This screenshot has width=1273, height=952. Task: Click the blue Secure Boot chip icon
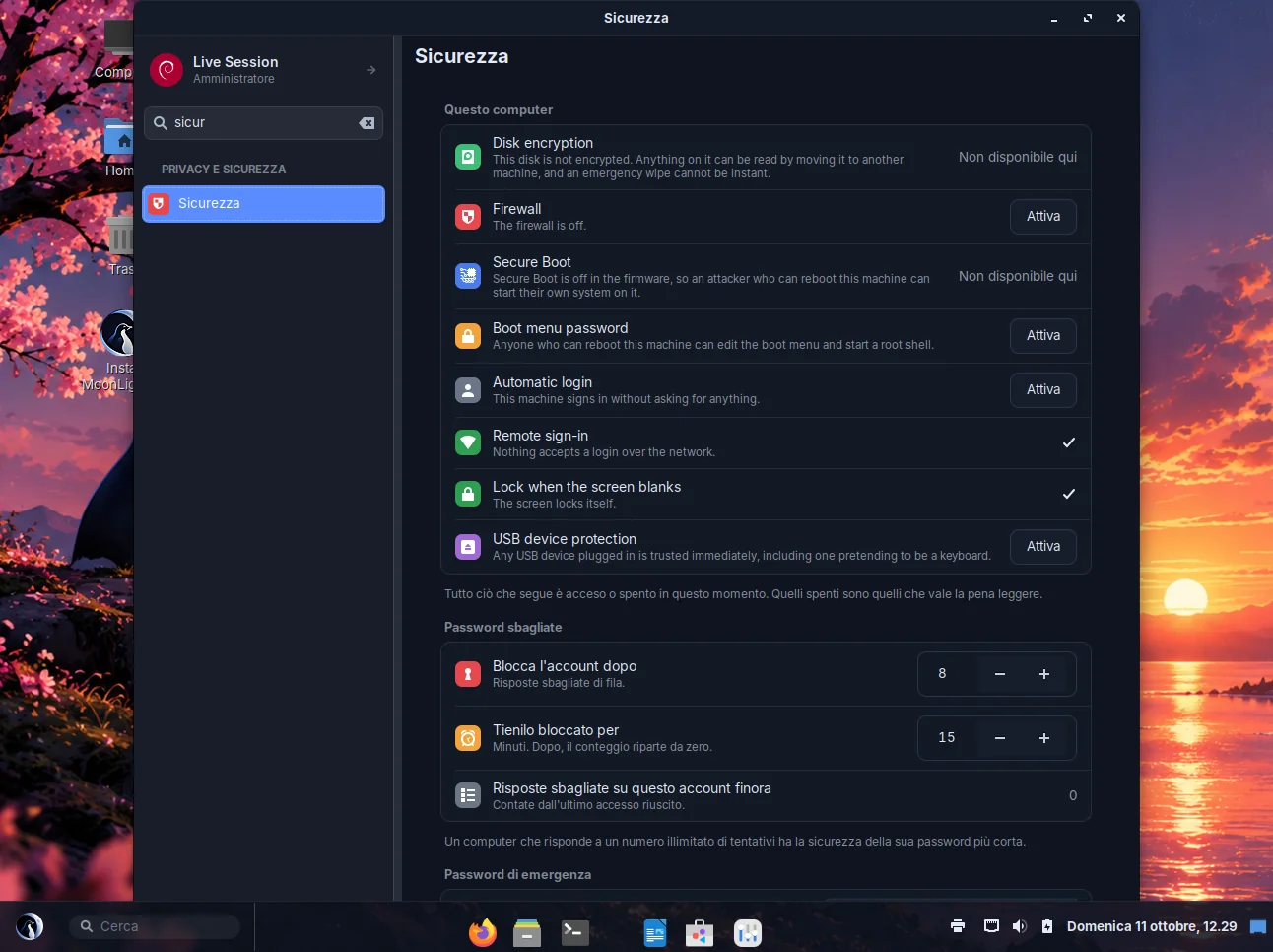468,276
